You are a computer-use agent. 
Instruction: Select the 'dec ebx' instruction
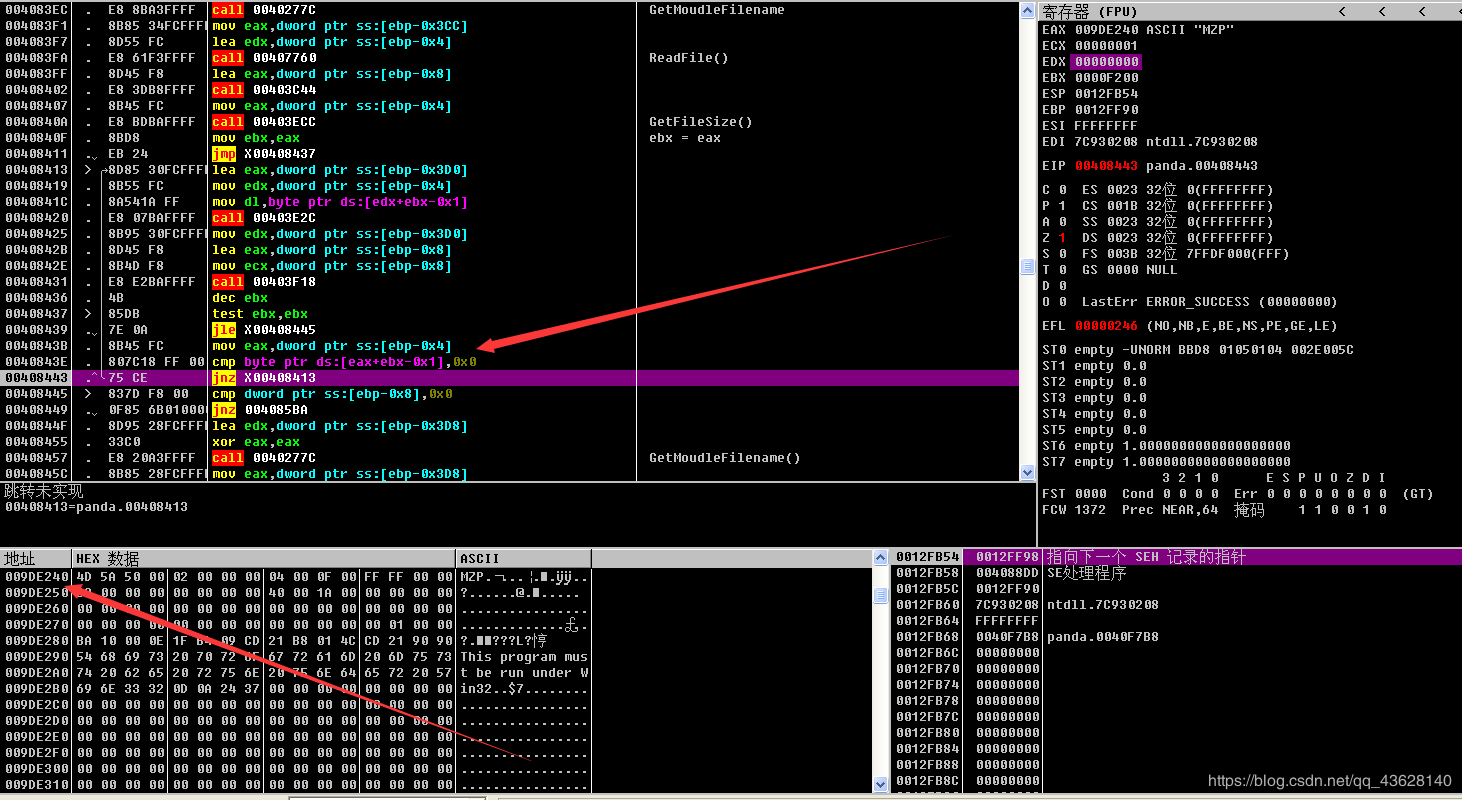[x=240, y=298]
